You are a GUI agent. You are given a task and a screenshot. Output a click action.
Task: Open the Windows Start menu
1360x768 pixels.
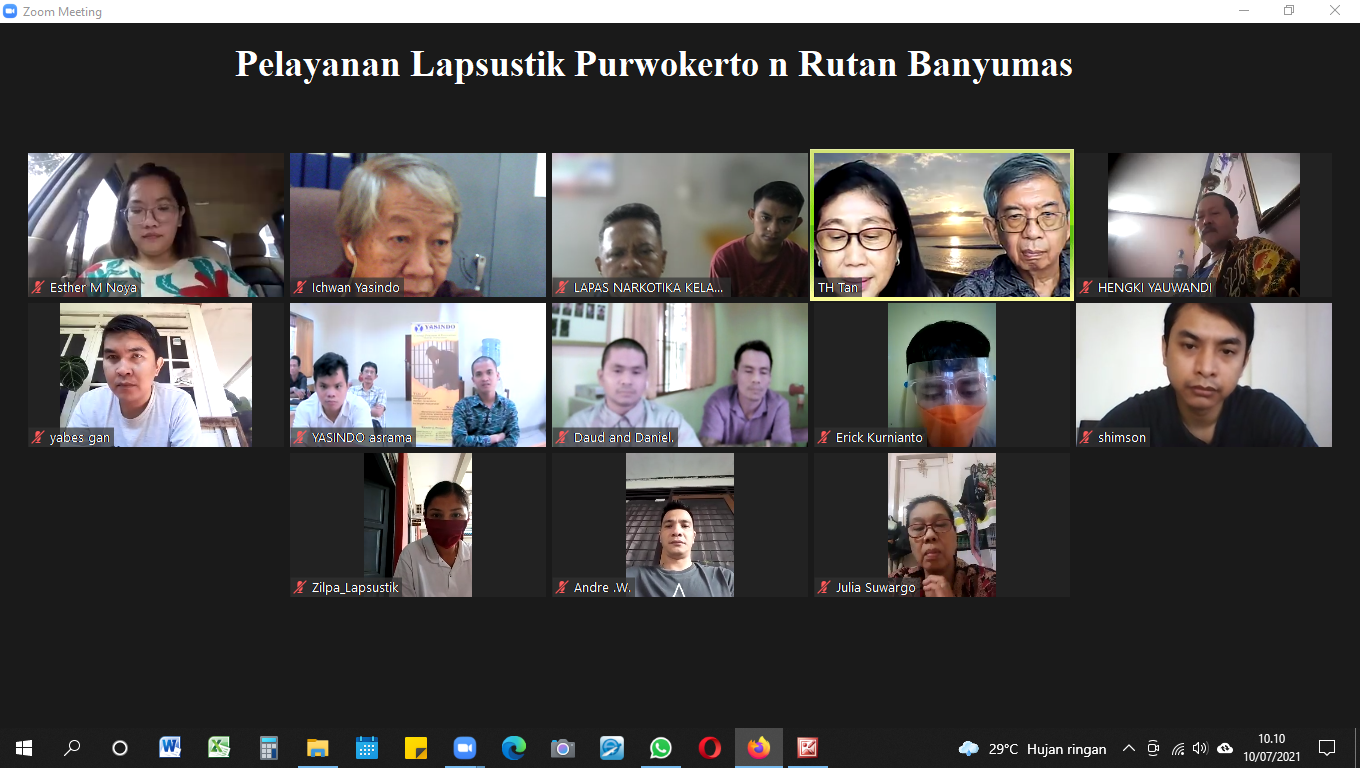click(24, 748)
